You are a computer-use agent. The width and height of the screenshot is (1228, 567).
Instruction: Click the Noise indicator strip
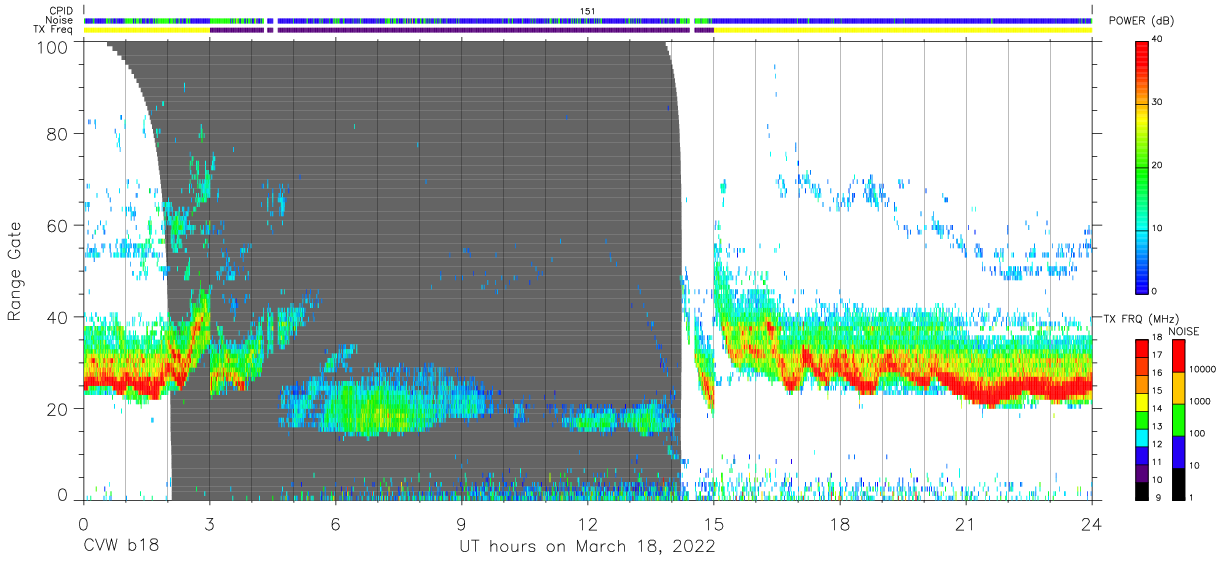coord(588,20)
